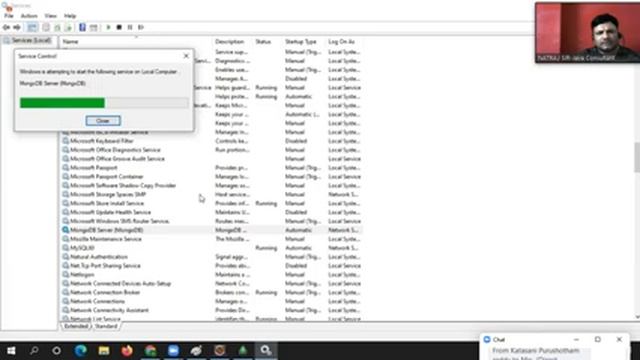Click the Refresh toolbar icon
This screenshot has height=360, width=640.
click(58, 27)
